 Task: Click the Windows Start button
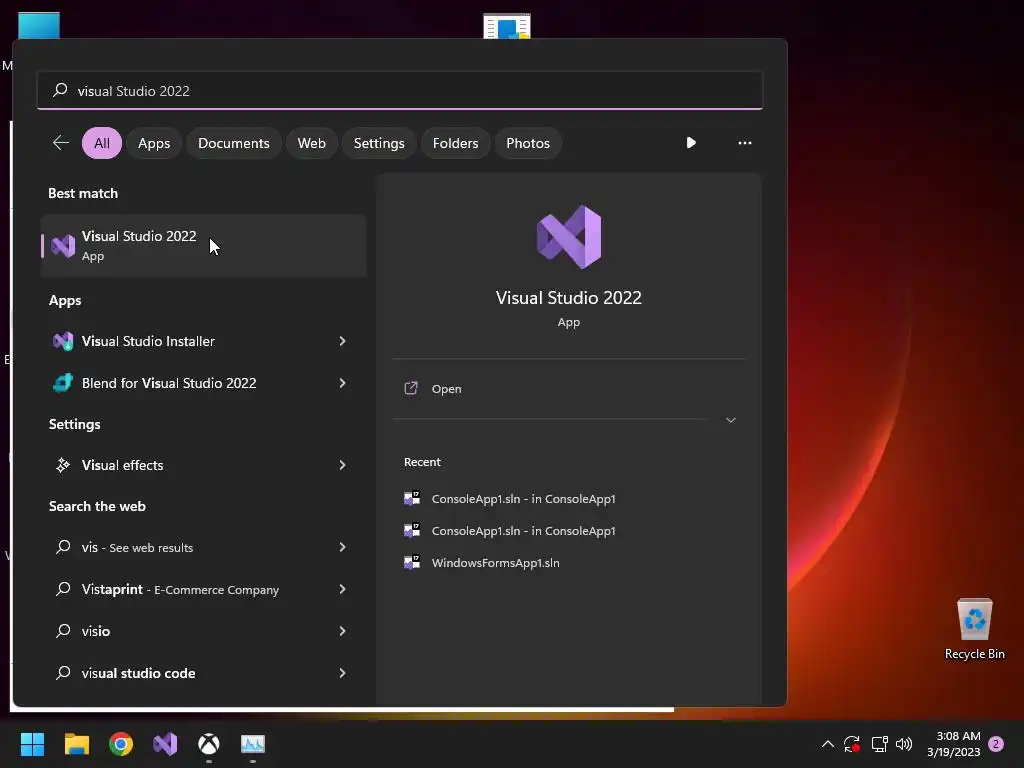32,744
